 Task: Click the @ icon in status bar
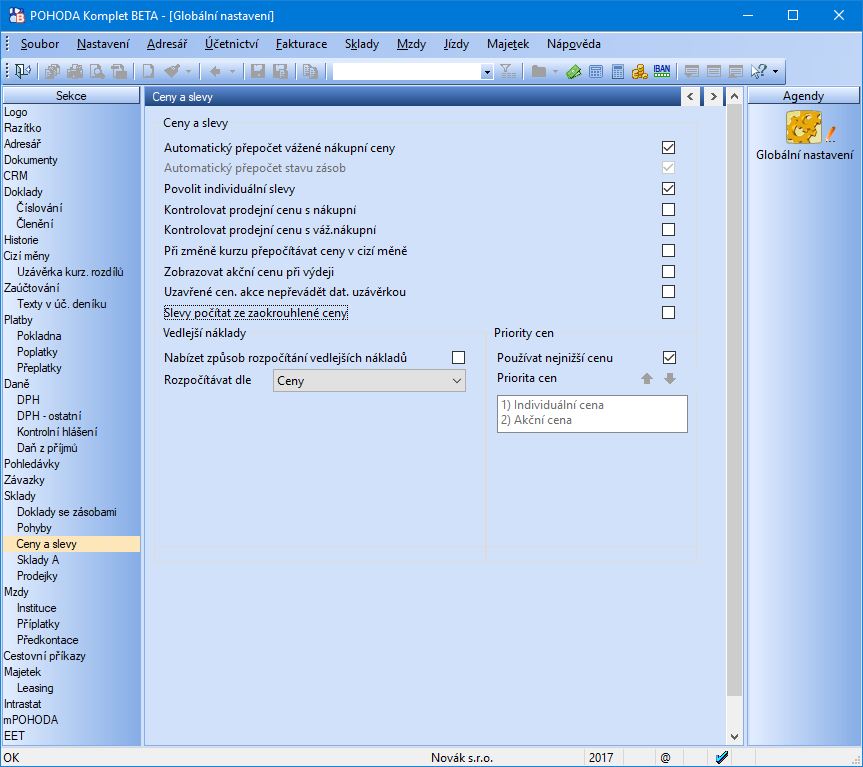pyautogui.click(x=665, y=758)
